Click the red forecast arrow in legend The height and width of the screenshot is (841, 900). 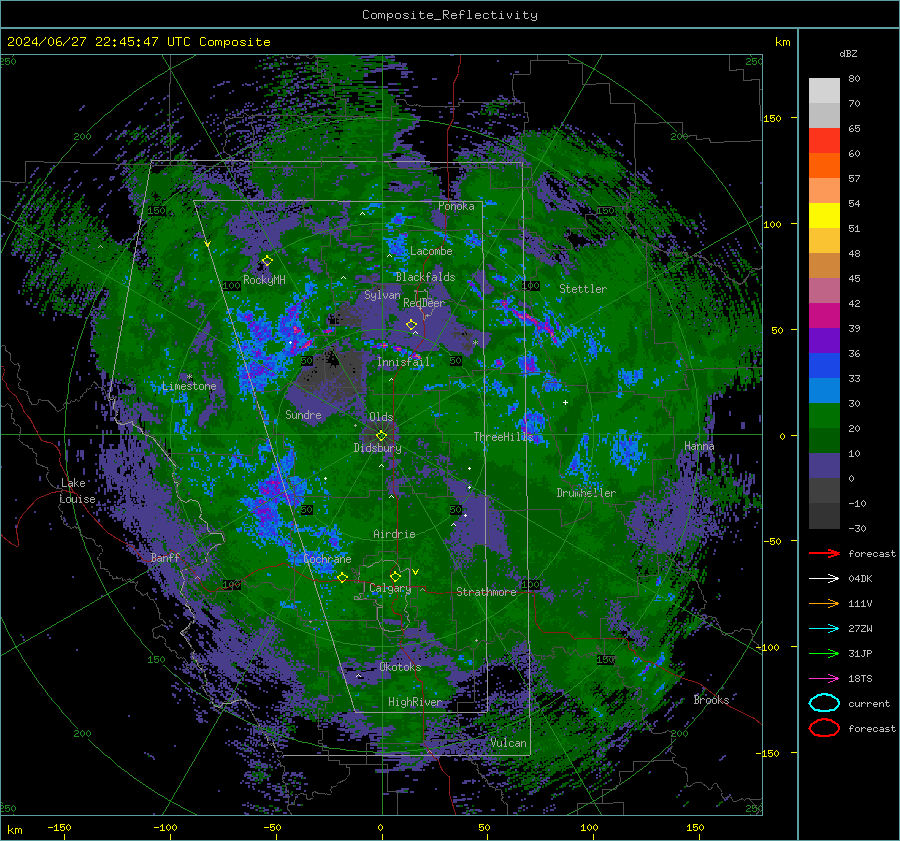(x=824, y=553)
